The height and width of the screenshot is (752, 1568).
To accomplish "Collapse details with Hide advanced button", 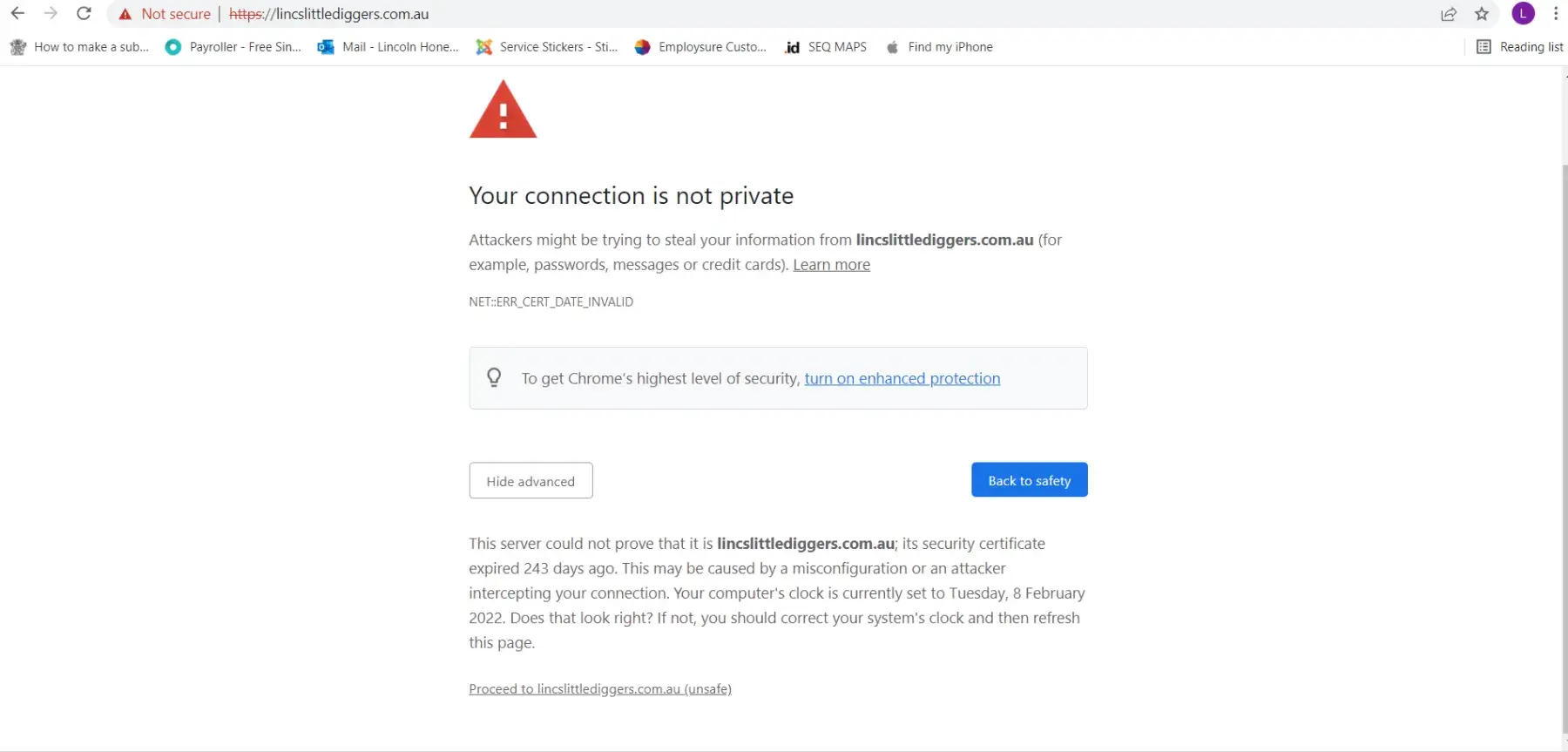I will pyautogui.click(x=531, y=481).
